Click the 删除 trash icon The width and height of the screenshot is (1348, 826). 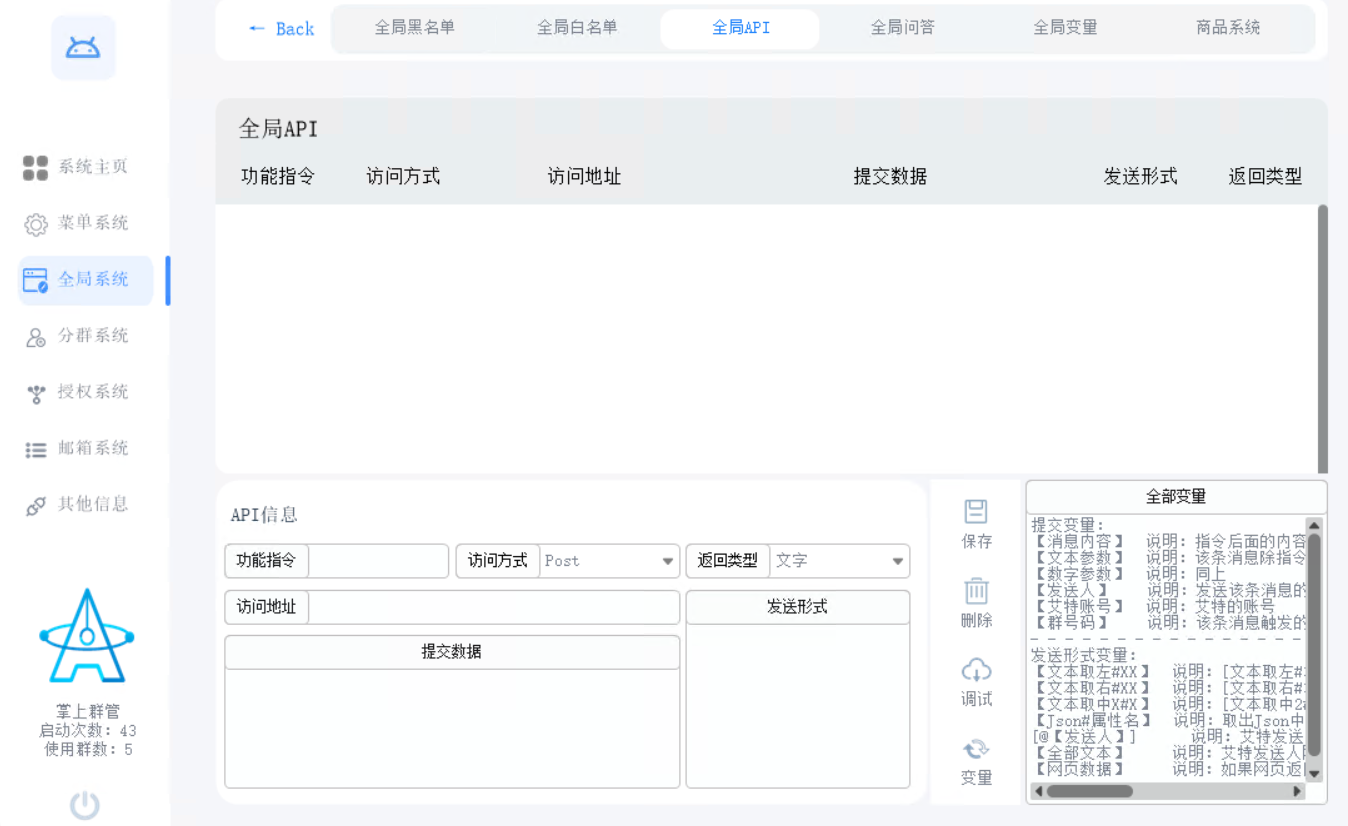[976, 590]
